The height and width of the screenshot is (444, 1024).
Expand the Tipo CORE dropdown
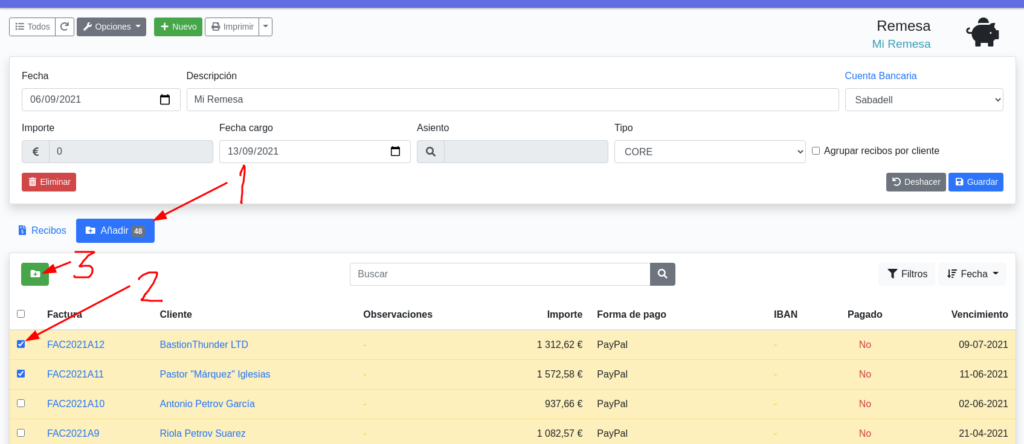(x=709, y=151)
